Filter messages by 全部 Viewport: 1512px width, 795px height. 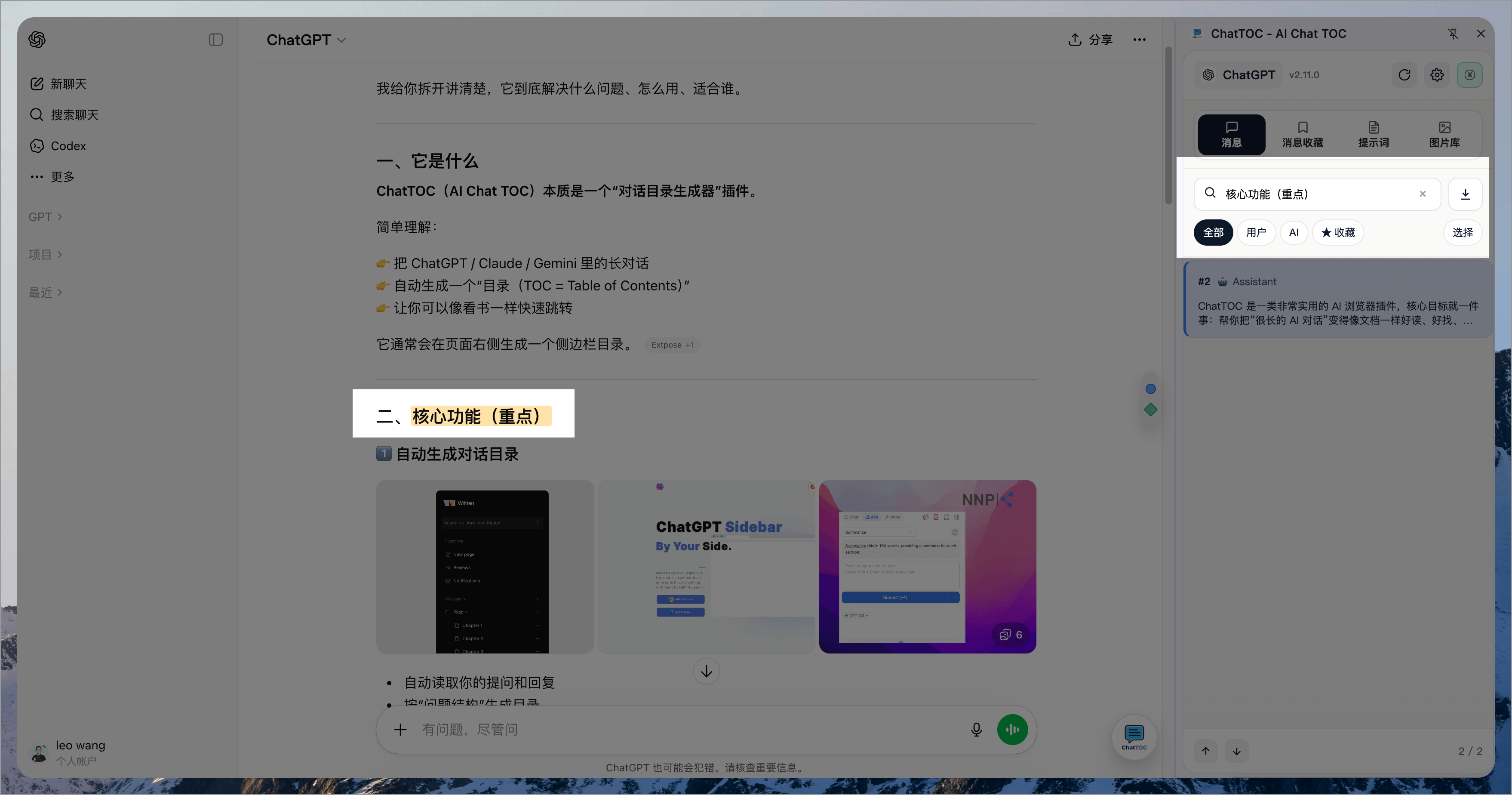1213,232
